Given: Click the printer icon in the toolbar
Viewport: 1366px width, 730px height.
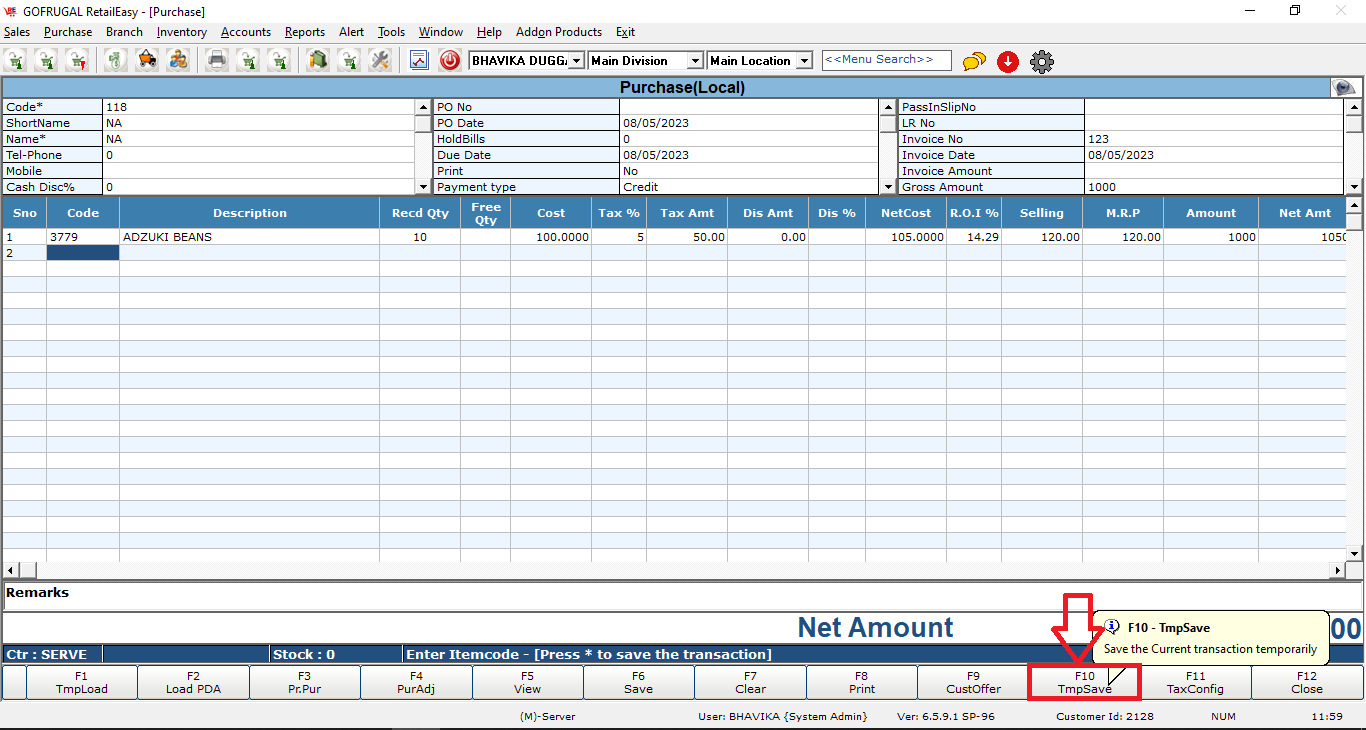Looking at the screenshot, I should (217, 60).
